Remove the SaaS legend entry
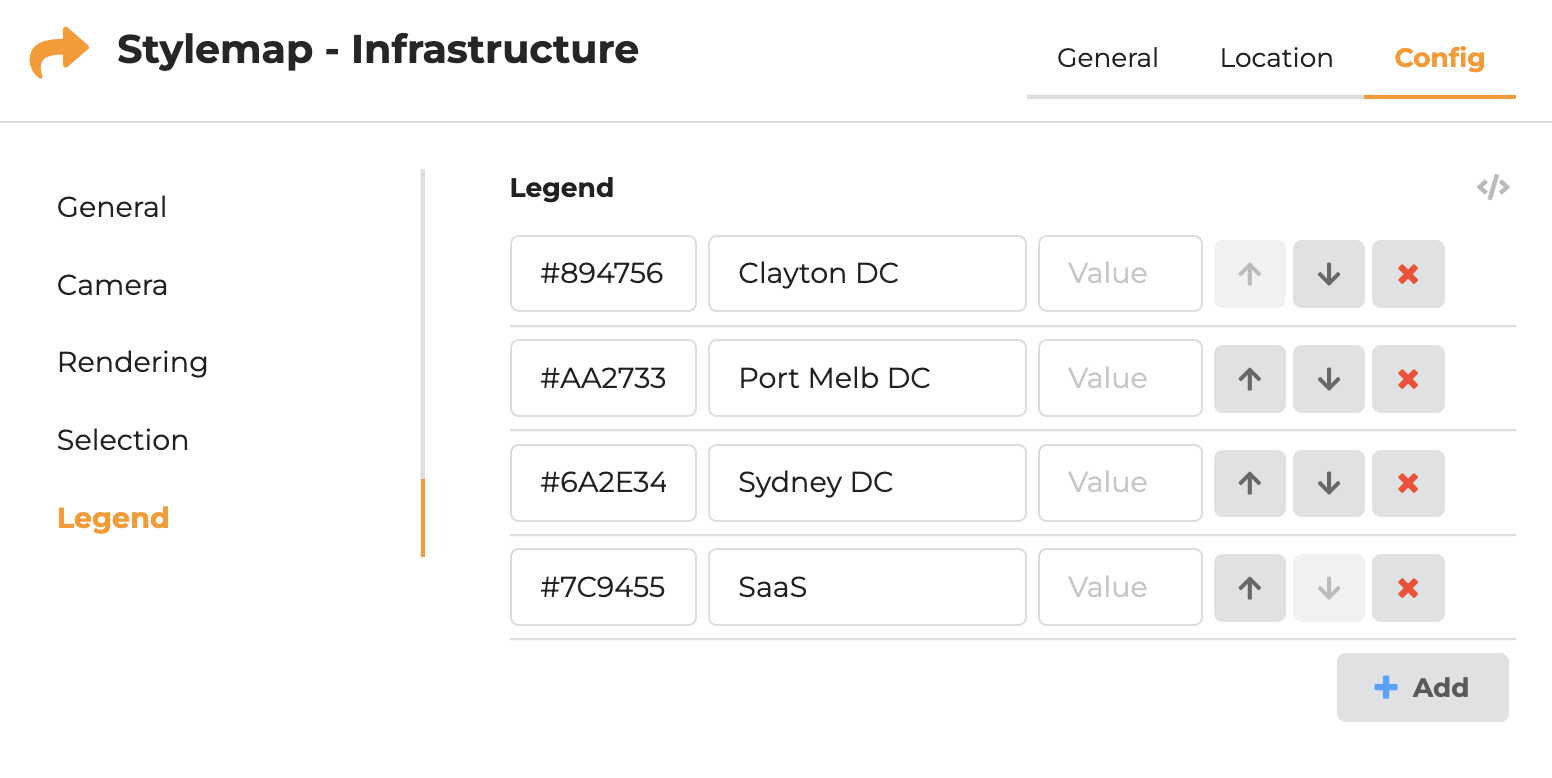 [1408, 588]
